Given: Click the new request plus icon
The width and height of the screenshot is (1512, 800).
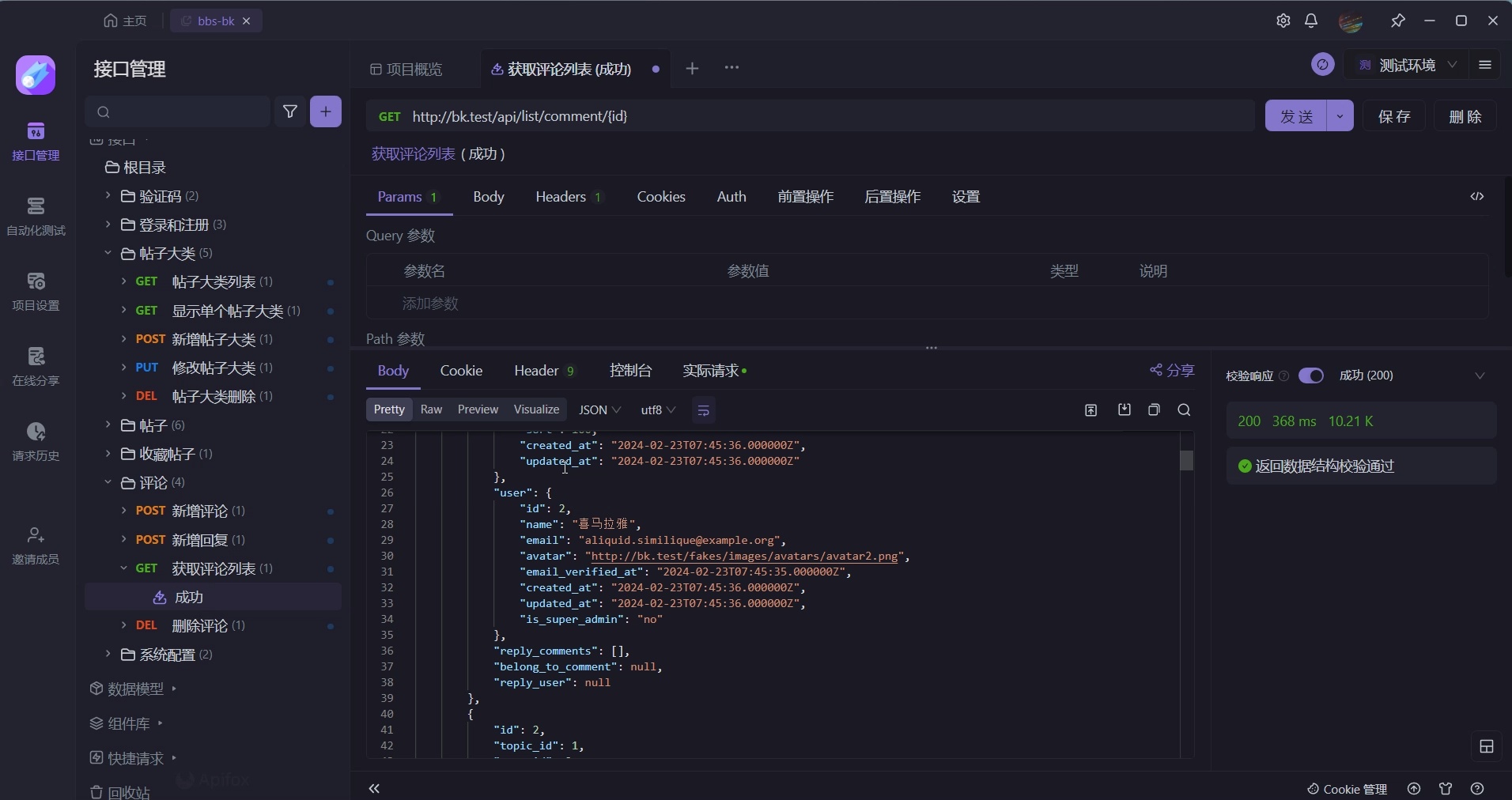Looking at the screenshot, I should click(326, 112).
